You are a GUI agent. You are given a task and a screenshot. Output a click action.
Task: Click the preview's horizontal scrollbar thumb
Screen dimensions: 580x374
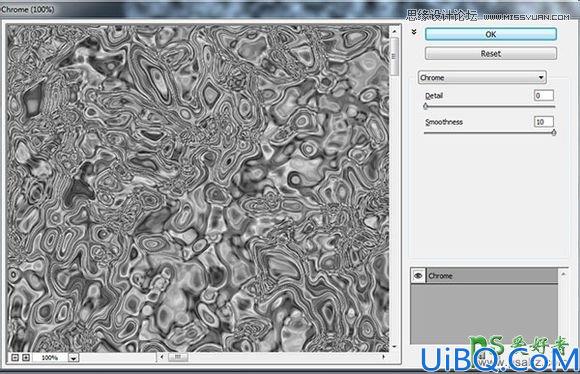[x=178, y=357]
